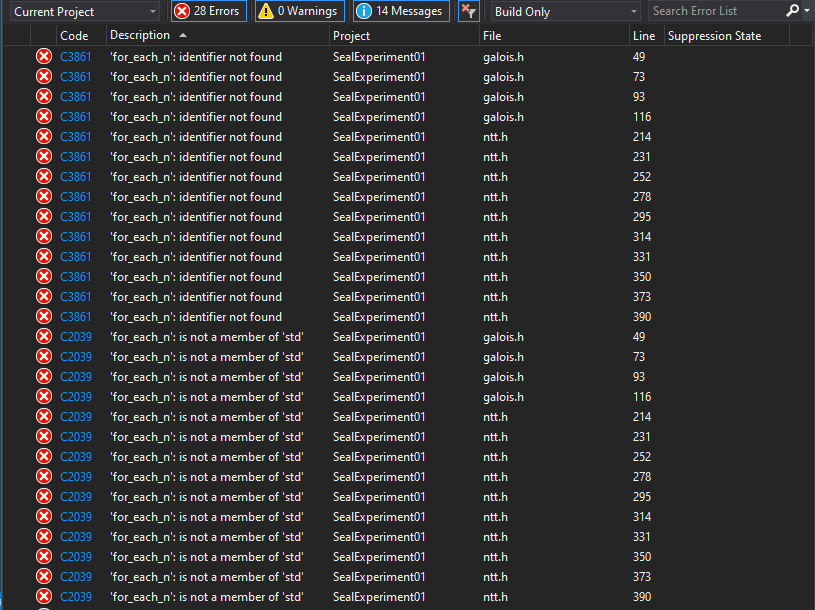
Task: Click the red X icon beside the last error row
Action: pyautogui.click(x=43, y=596)
